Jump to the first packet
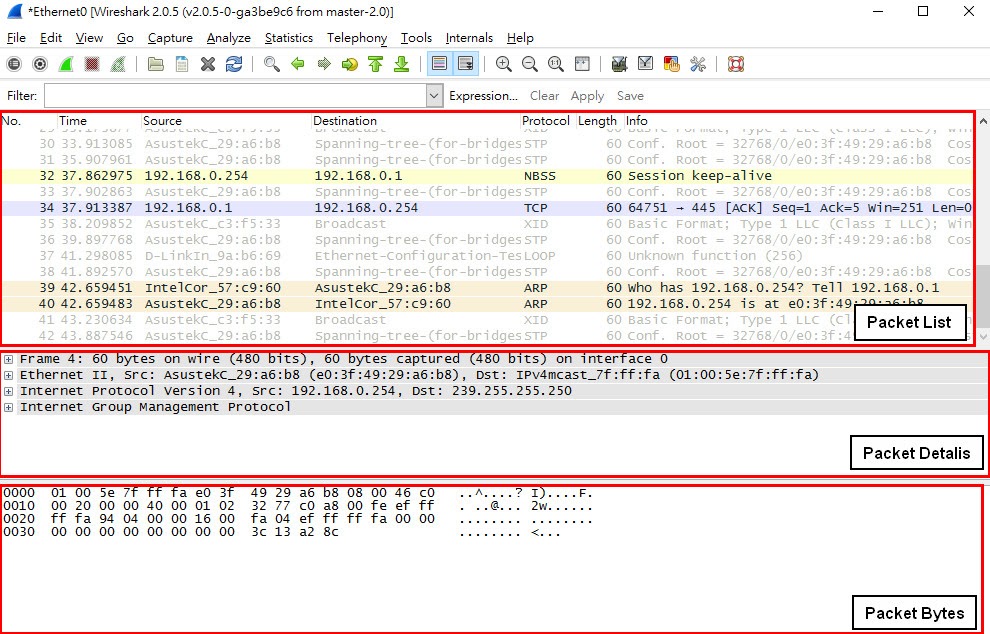Screen dimensions: 990x634 376,64
